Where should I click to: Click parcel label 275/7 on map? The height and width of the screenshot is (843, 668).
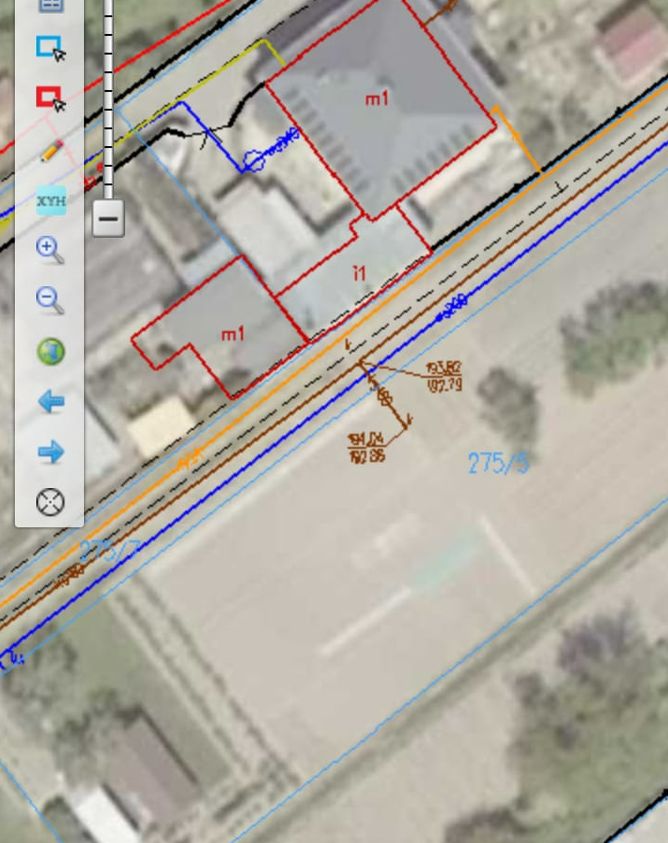(110, 551)
